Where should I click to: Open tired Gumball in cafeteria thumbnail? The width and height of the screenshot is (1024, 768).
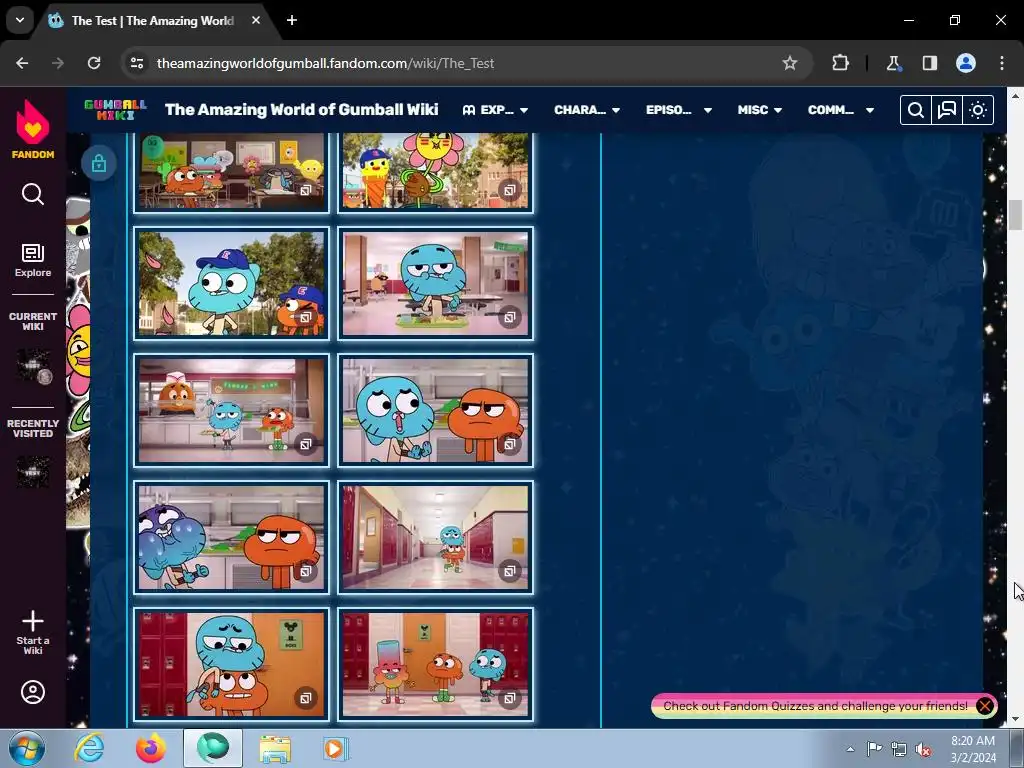[436, 283]
